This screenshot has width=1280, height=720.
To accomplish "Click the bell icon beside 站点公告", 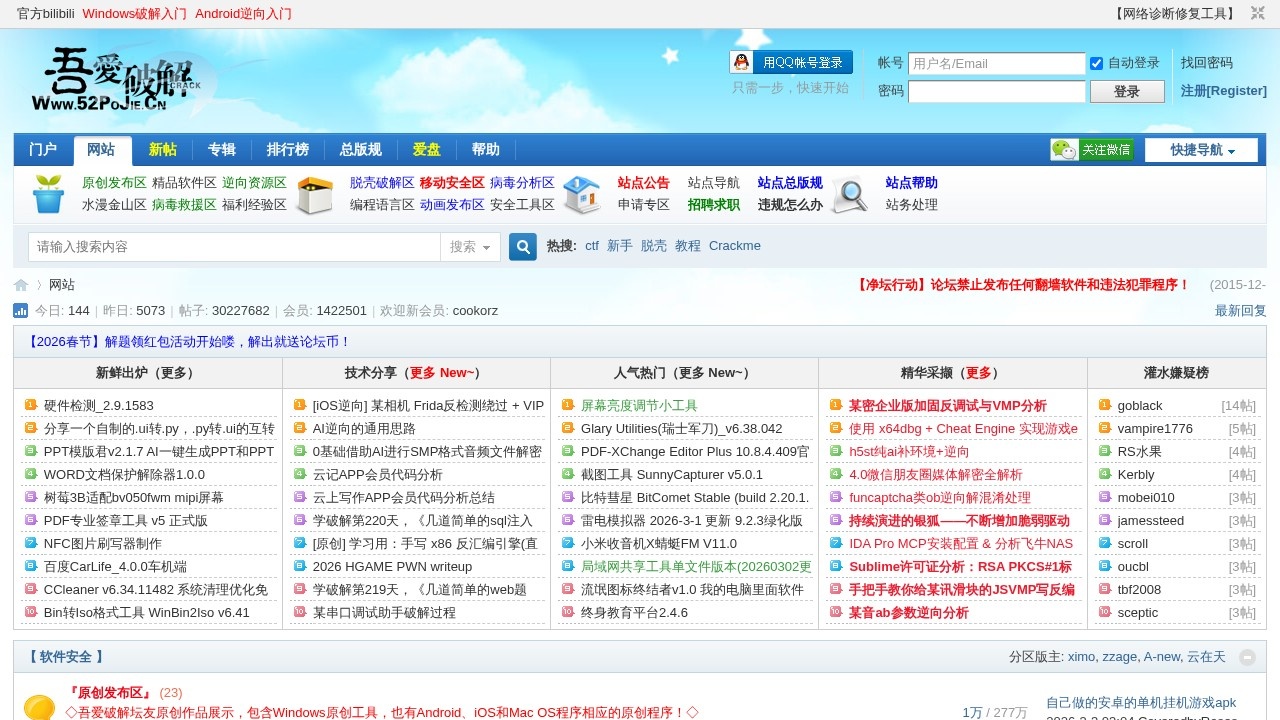I will click(x=582, y=196).
